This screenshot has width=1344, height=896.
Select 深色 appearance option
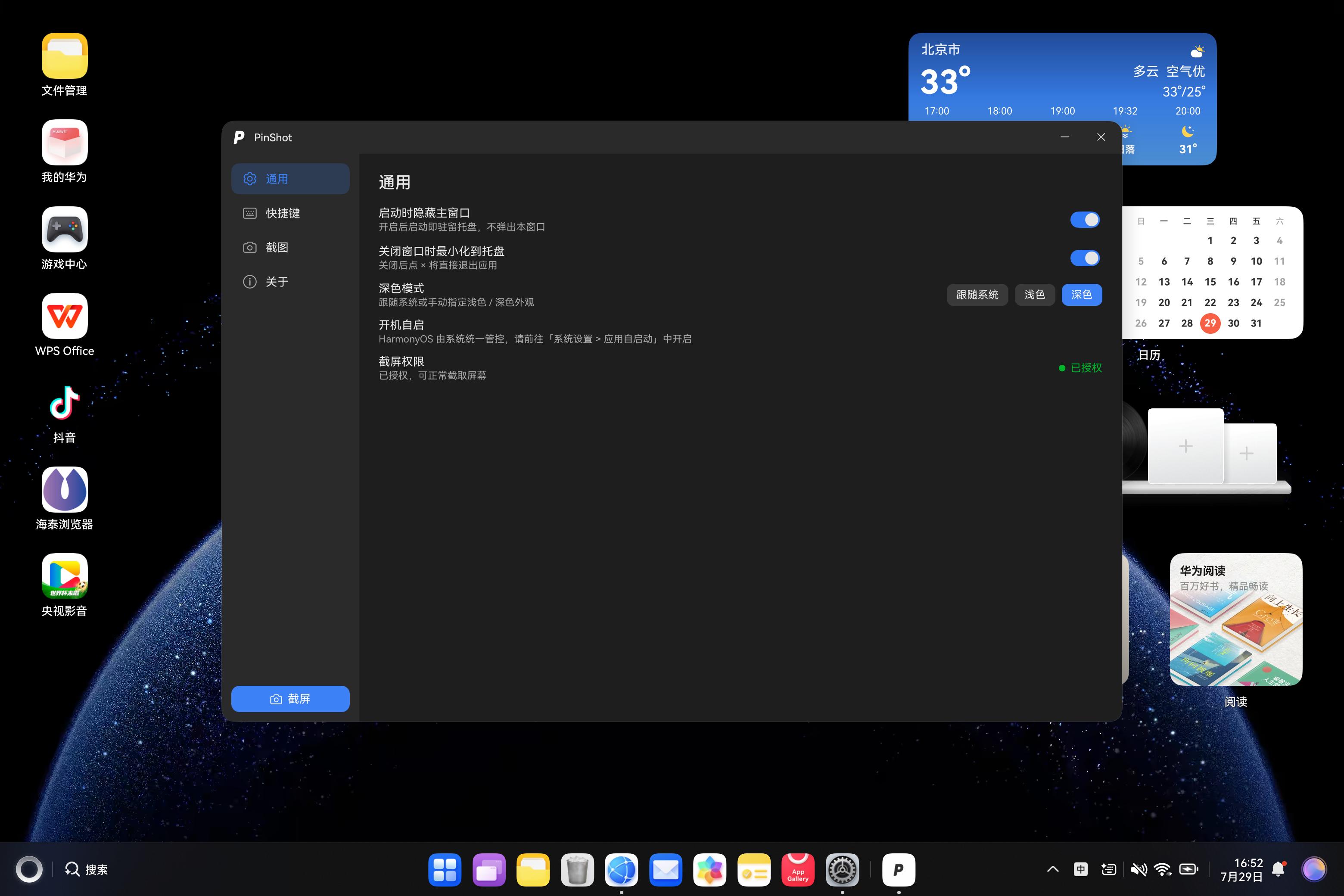click(x=1081, y=295)
